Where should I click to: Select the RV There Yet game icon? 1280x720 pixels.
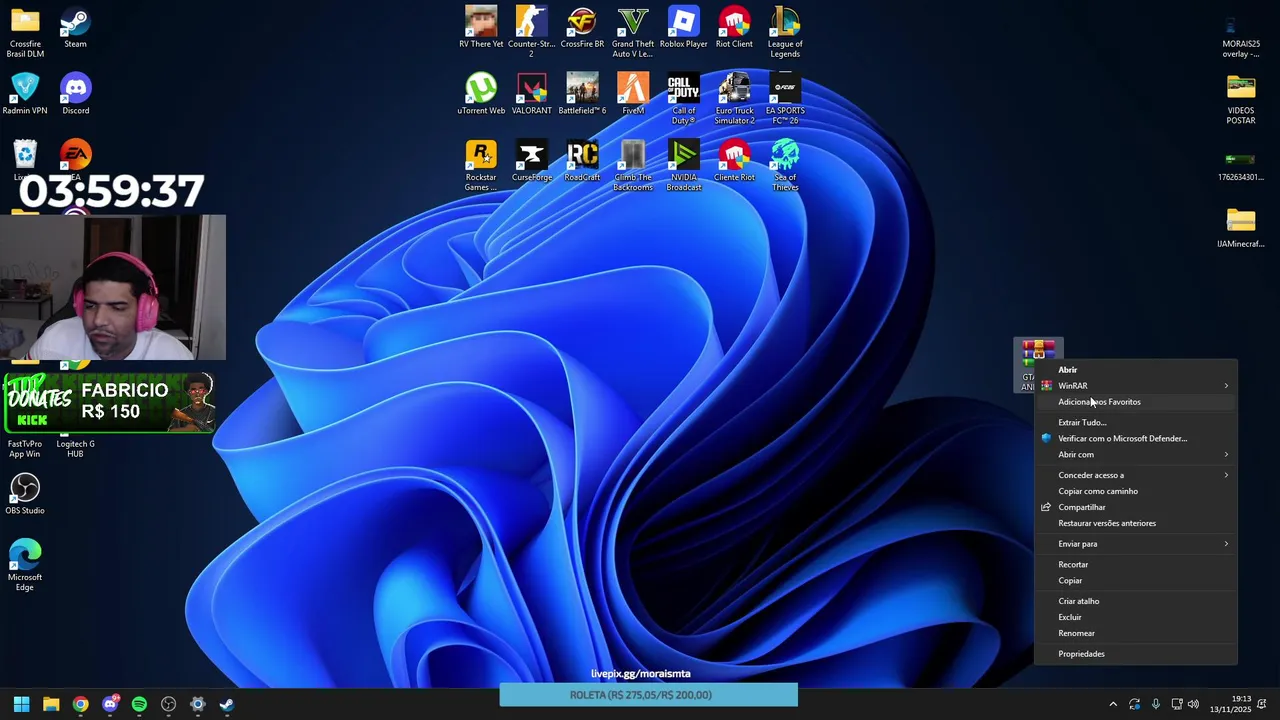tap(481, 28)
